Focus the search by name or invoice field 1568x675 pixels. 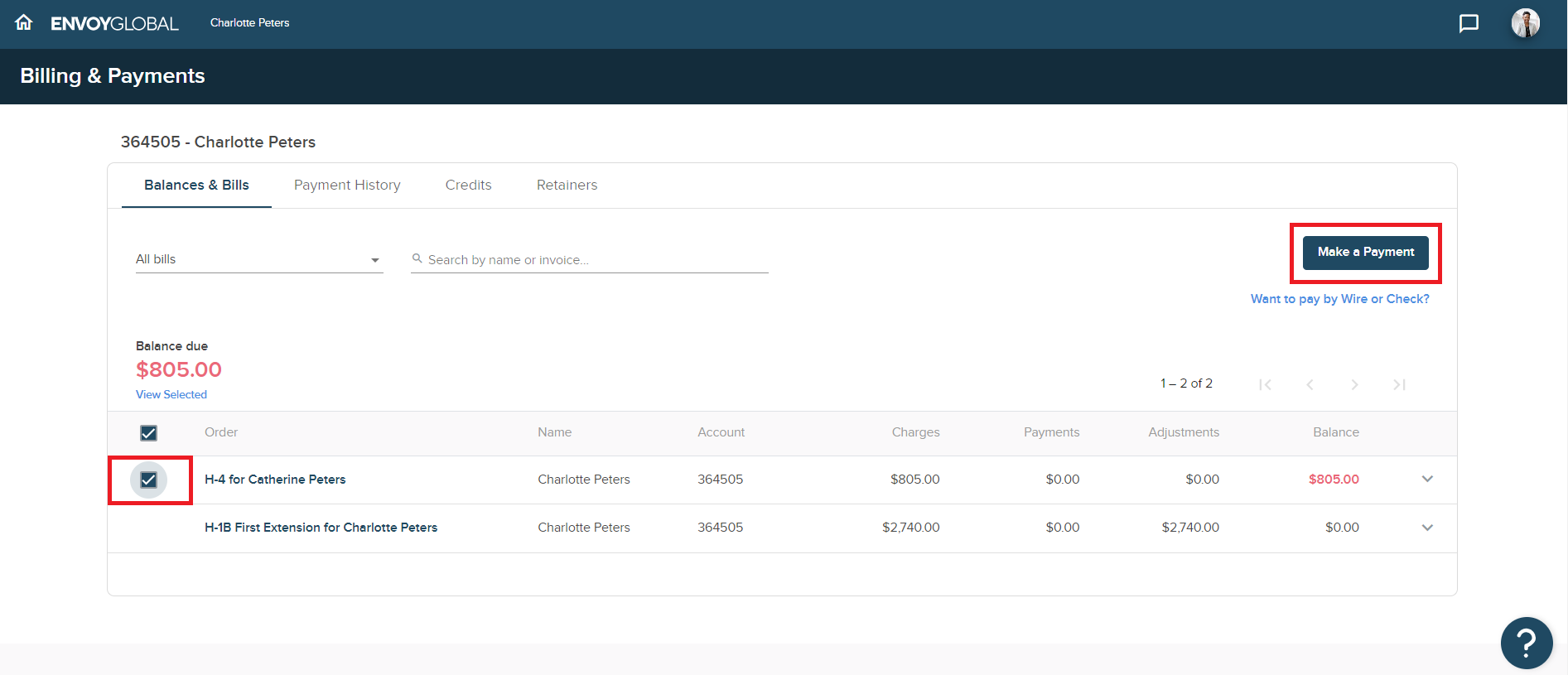[x=596, y=260]
